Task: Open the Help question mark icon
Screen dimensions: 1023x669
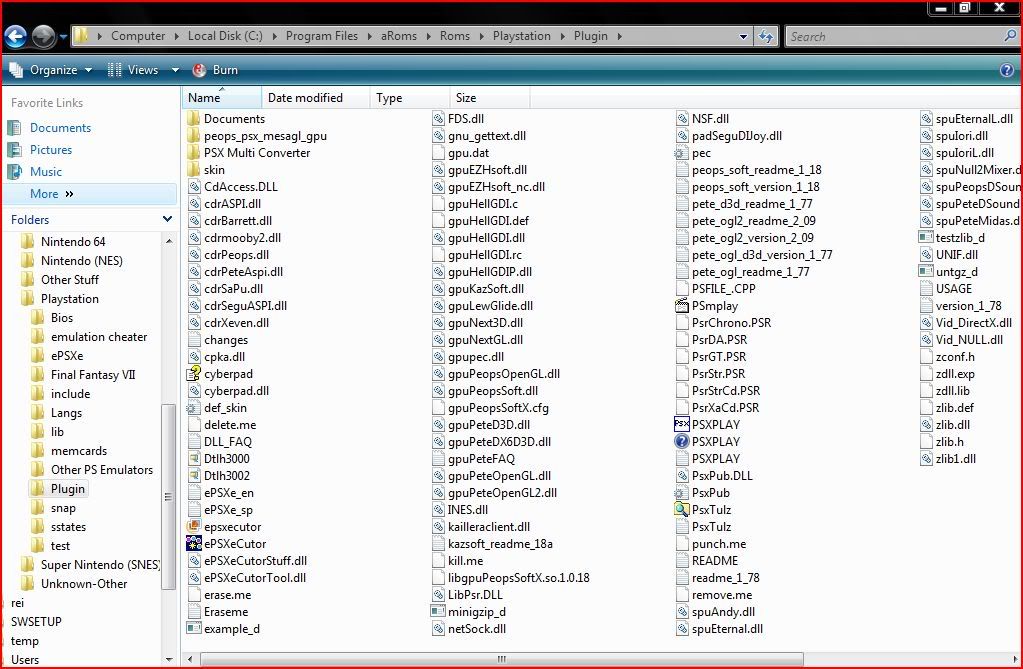Action: click(x=1006, y=70)
